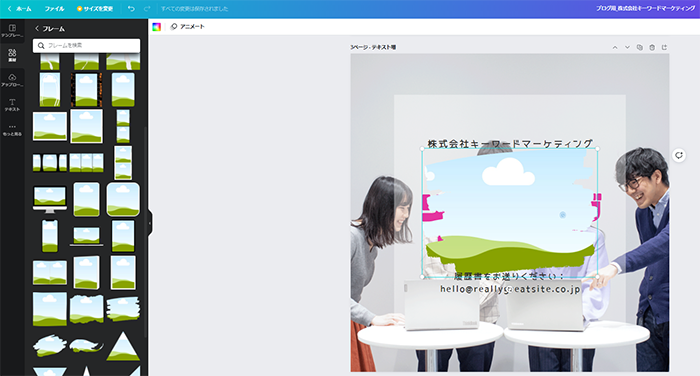
Task: Open the テキスト tab in the sidebar
Action: click(12, 105)
